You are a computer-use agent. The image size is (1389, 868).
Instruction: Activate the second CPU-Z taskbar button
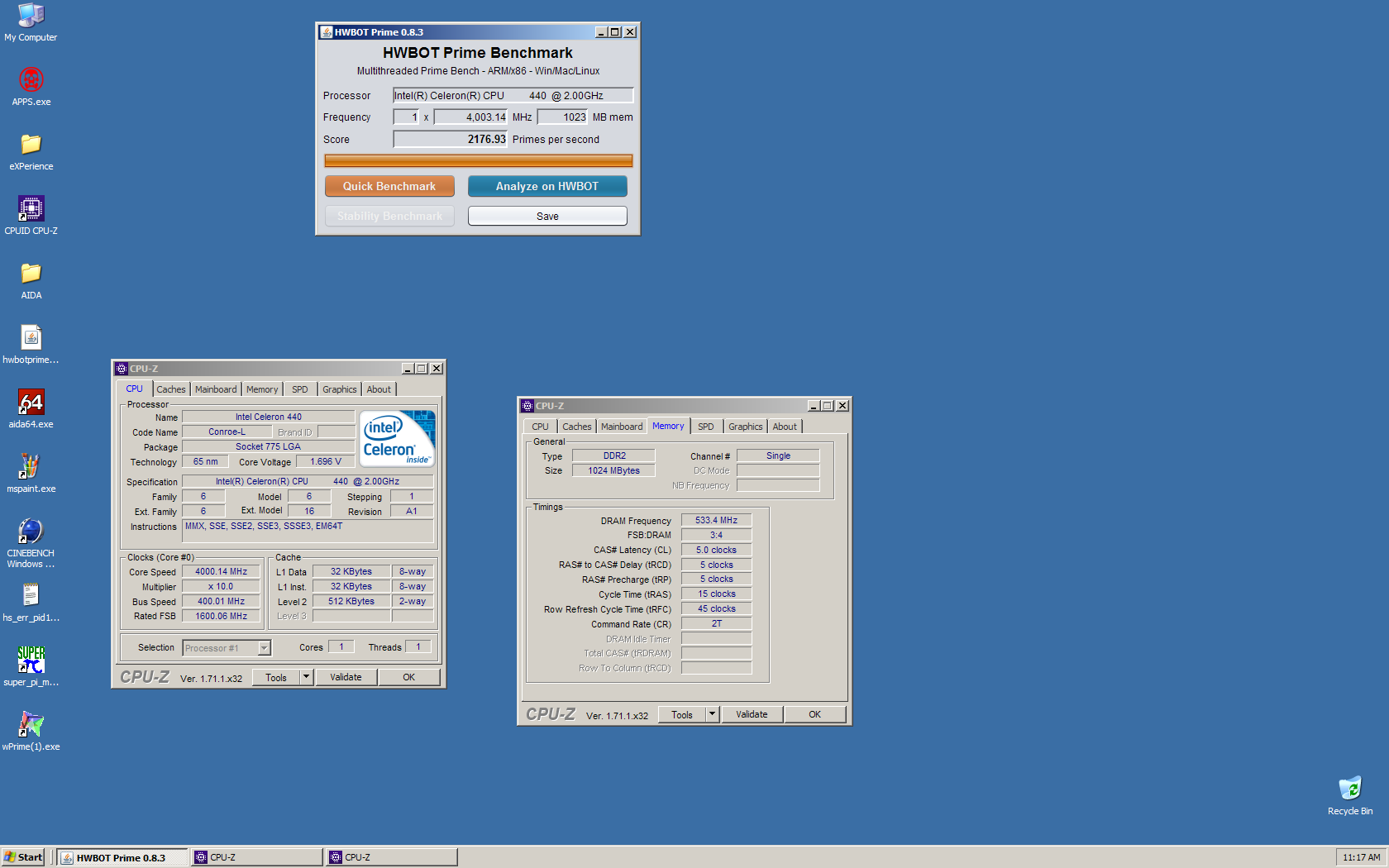pos(392,857)
